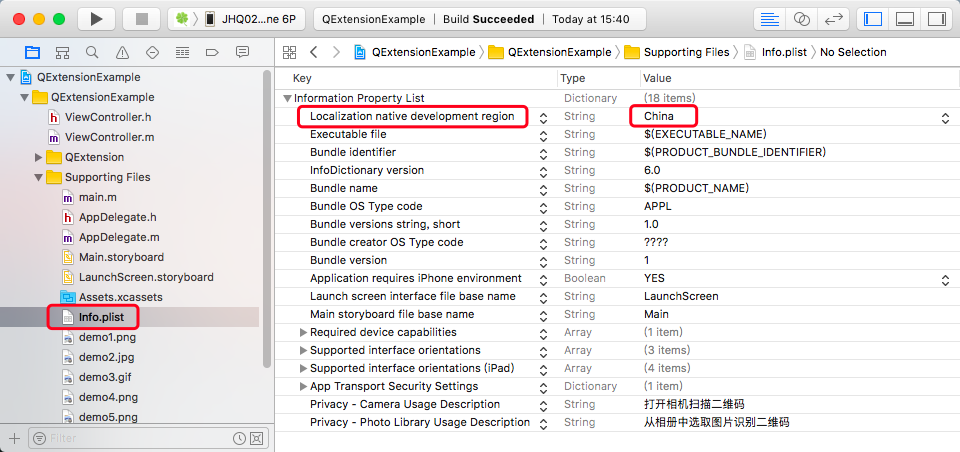Image resolution: width=960 pixels, height=452 pixels.
Task: Open the Issue navigator
Action: pyautogui.click(x=122, y=52)
